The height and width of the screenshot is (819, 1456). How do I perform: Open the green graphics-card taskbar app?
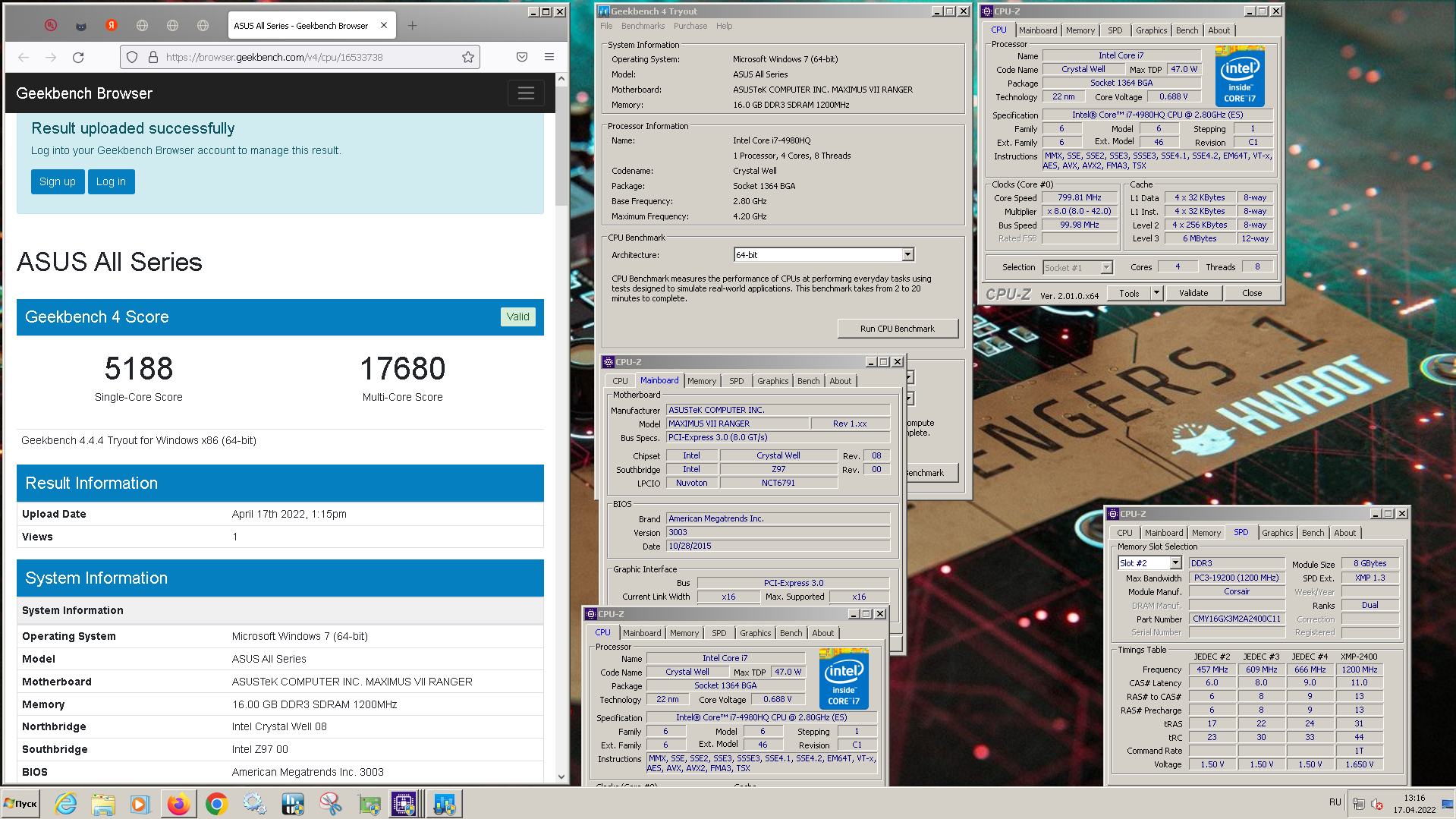click(x=369, y=804)
